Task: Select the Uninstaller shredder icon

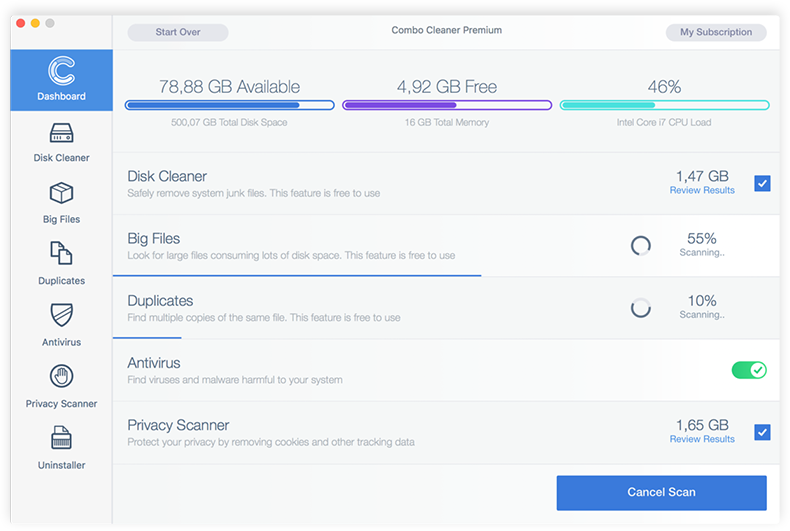Action: point(61,437)
